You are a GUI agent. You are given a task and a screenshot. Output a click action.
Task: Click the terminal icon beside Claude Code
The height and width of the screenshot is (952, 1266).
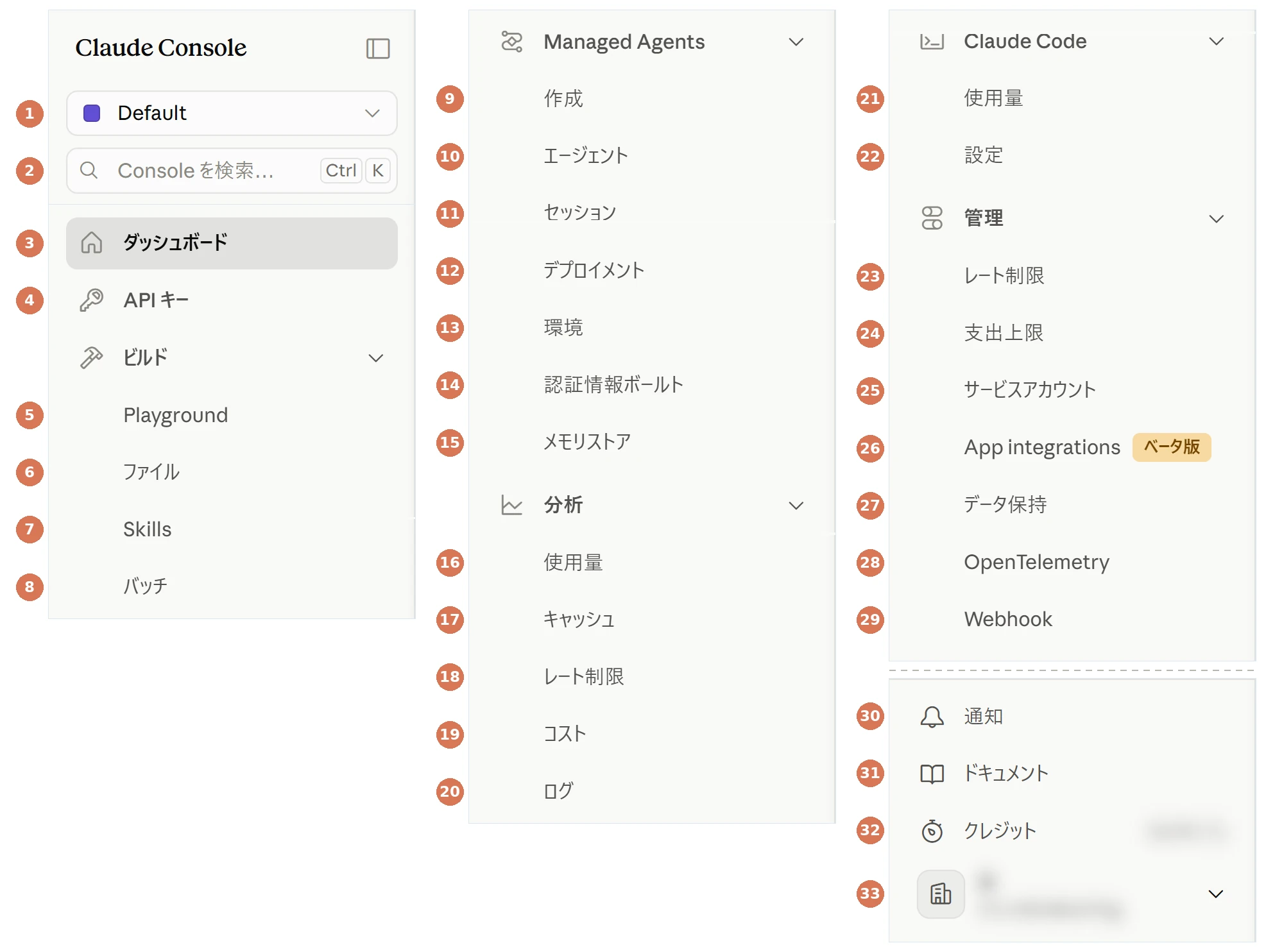coord(932,42)
